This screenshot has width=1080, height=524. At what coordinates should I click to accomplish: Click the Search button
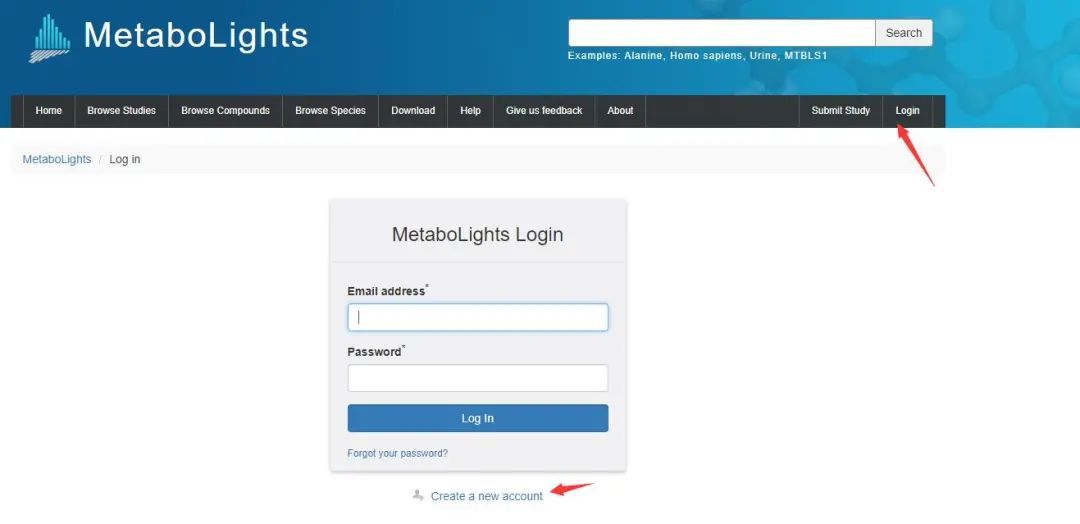pos(904,33)
